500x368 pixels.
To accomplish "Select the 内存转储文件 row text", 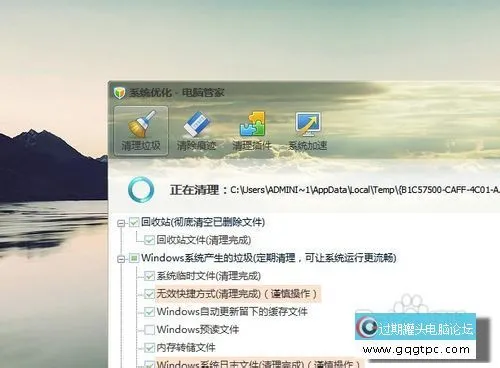I will 186,348.
